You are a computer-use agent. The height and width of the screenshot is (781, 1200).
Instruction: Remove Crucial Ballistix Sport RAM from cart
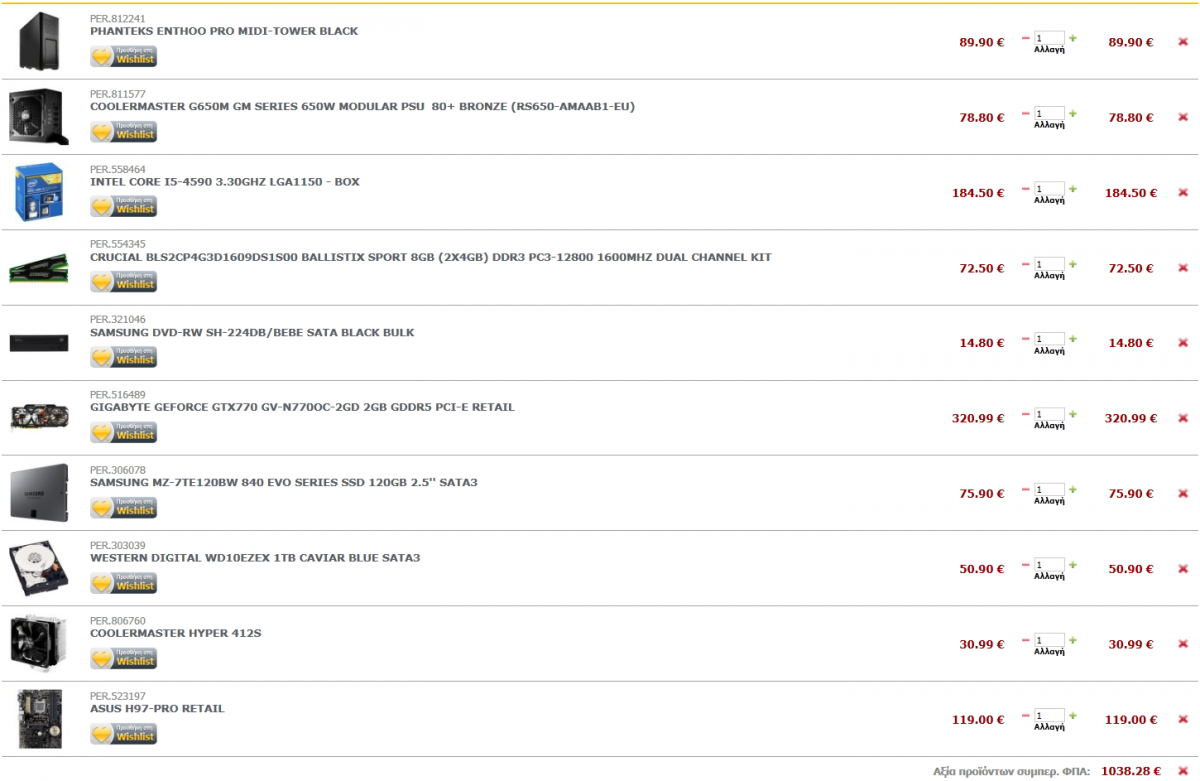1183,268
